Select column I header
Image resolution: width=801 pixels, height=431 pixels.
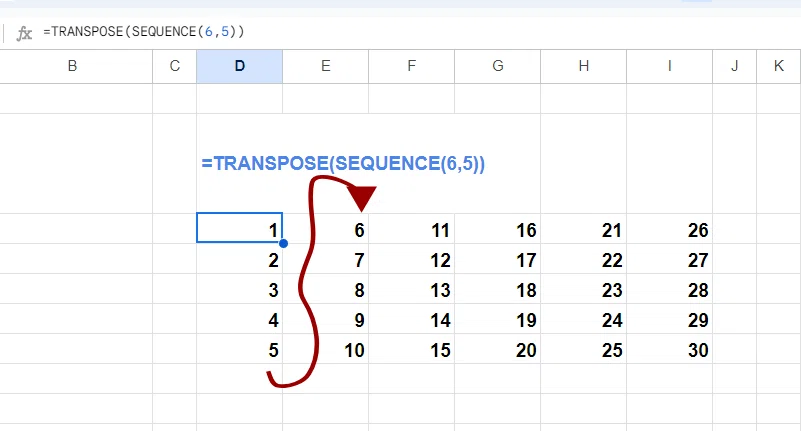pos(670,66)
